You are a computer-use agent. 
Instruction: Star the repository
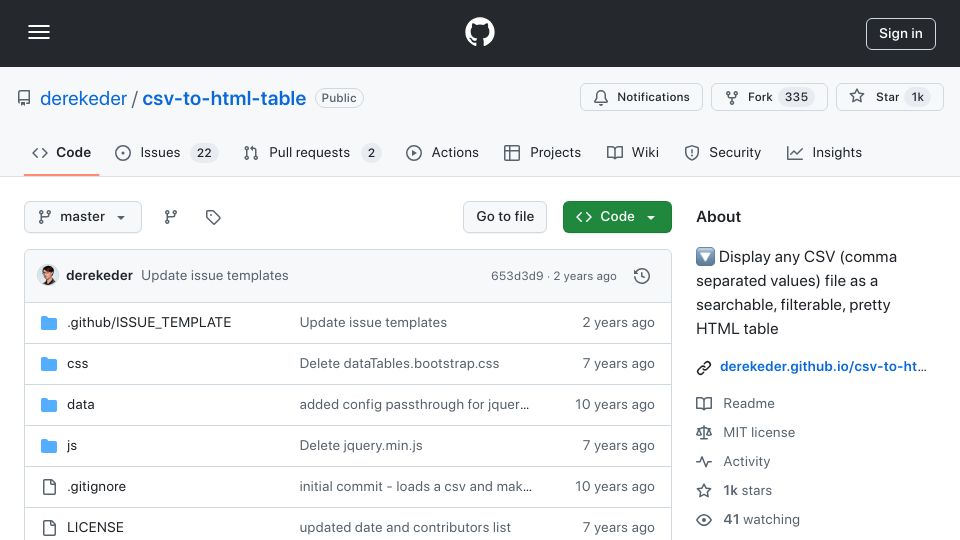890,97
